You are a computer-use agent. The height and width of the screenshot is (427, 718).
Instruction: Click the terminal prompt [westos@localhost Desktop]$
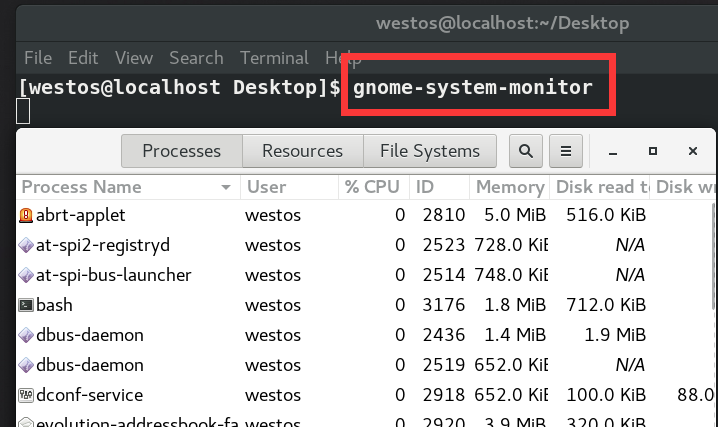point(180,87)
